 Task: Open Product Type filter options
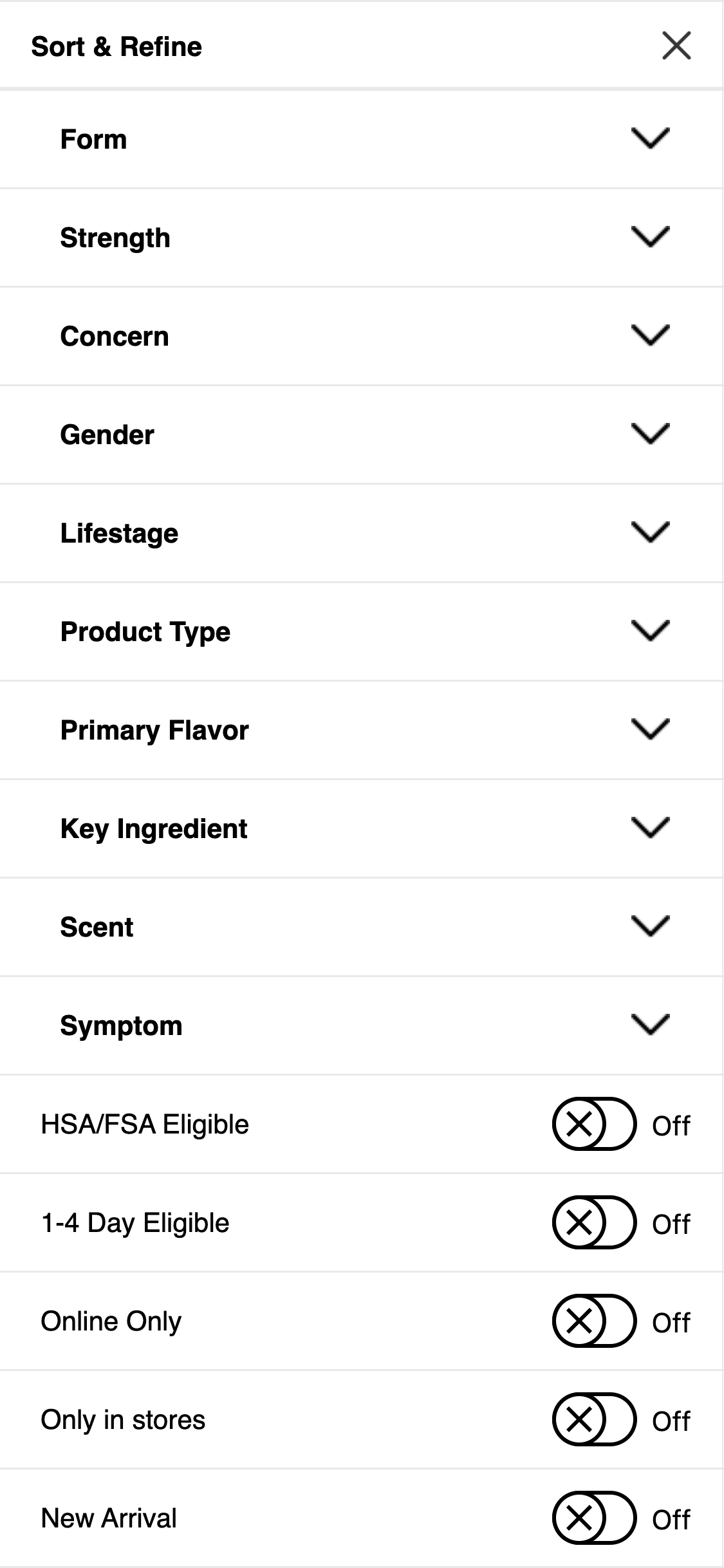652,631
